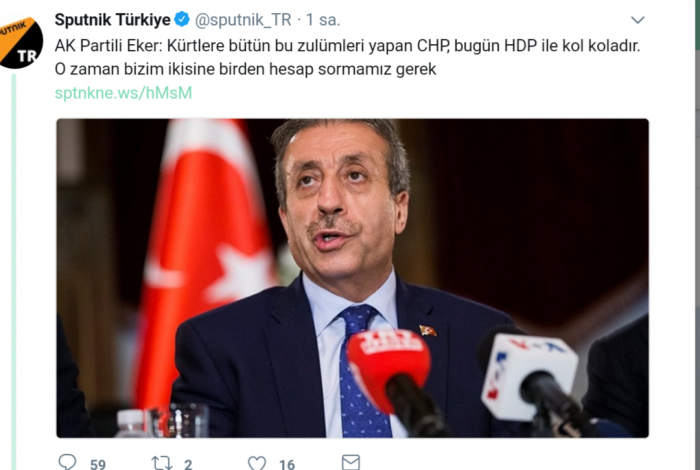The width and height of the screenshot is (700, 470).
Task: Click the 16 likes count
Action: pos(287,464)
